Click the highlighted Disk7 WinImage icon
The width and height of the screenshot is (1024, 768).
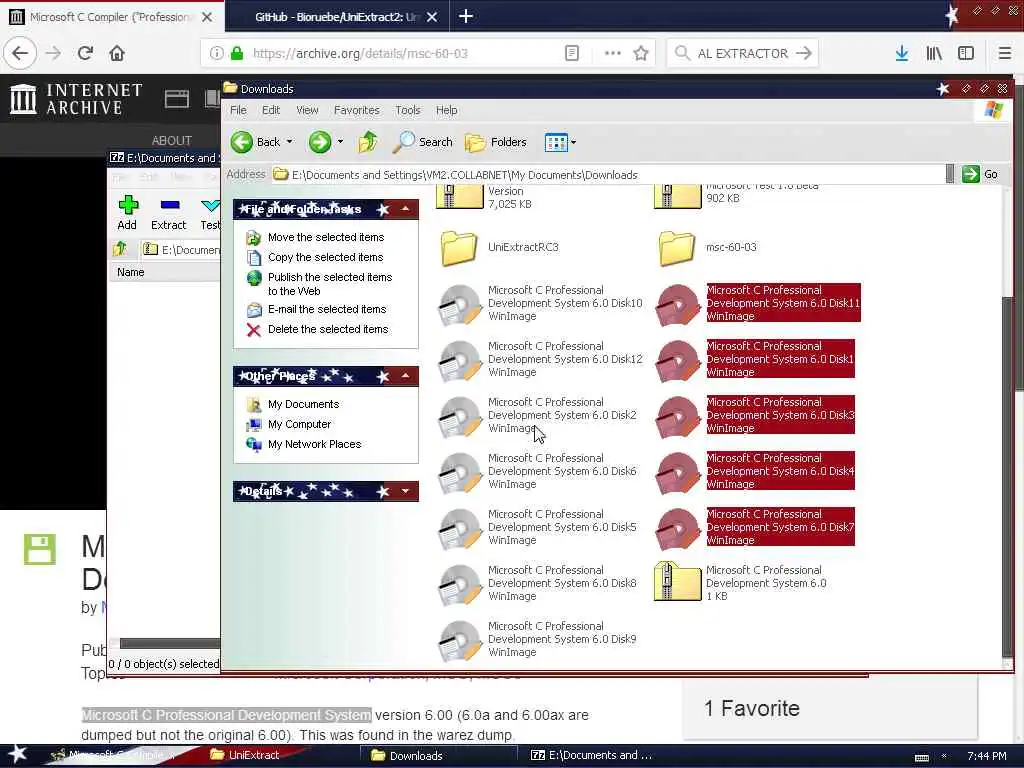click(x=678, y=529)
